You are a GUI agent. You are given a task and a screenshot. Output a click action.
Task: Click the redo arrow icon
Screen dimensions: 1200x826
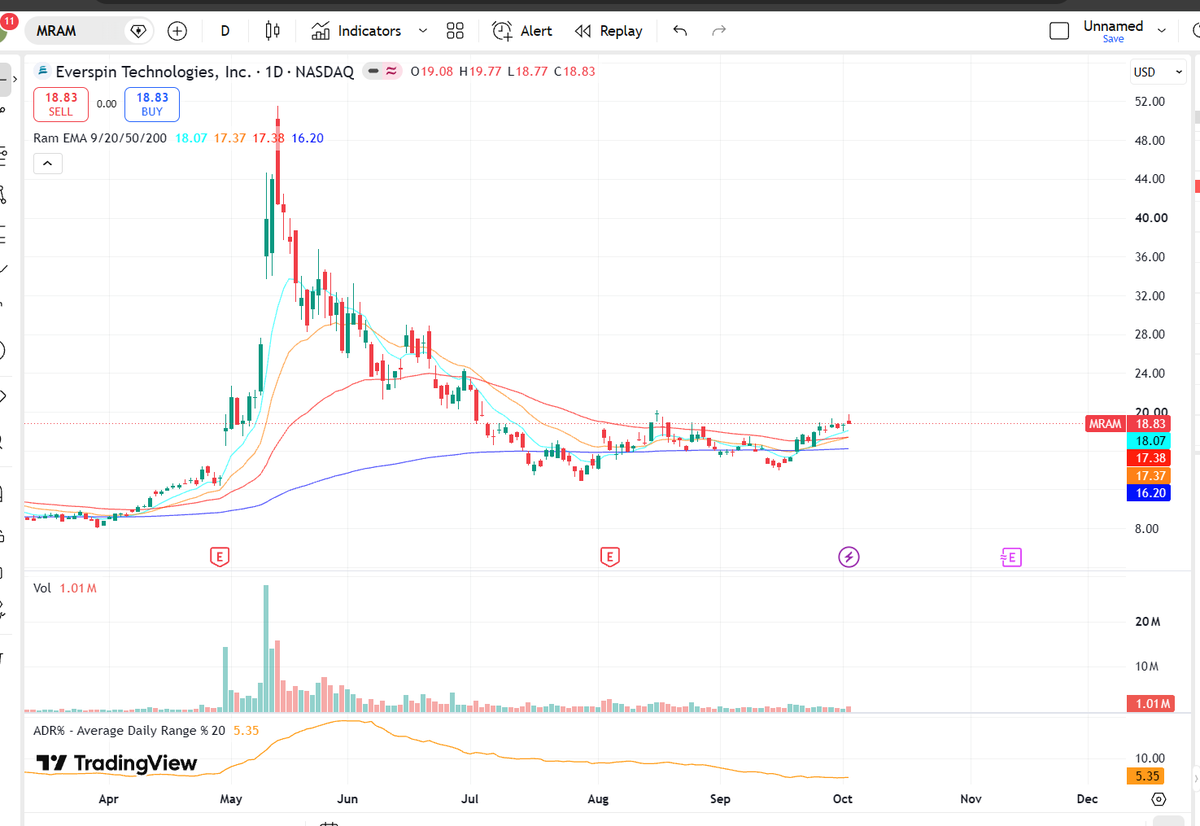[x=718, y=31]
